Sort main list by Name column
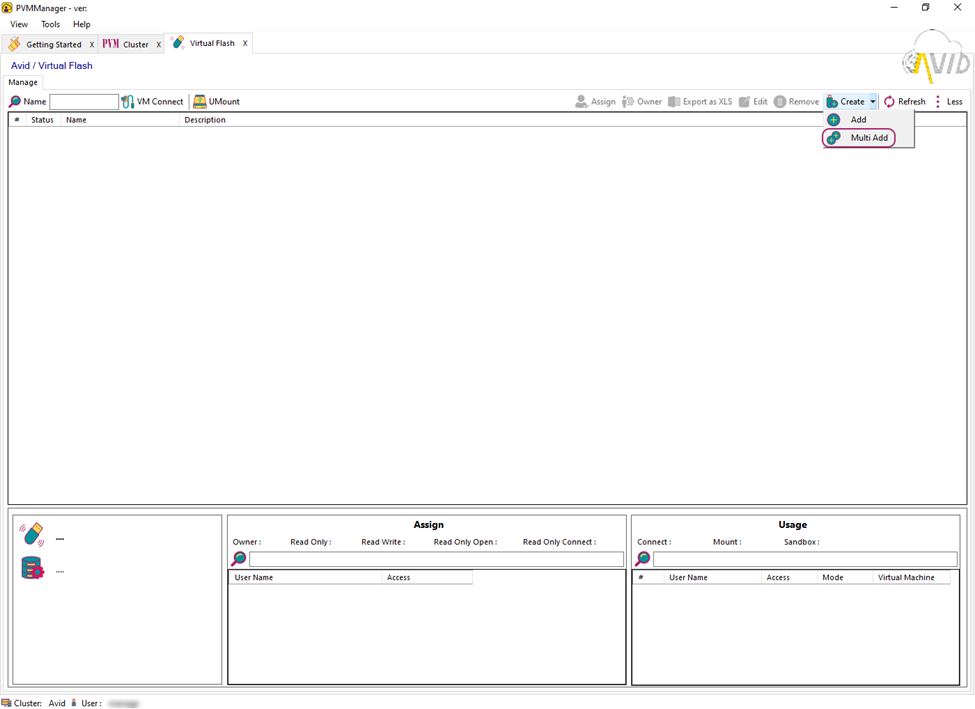 (x=119, y=120)
